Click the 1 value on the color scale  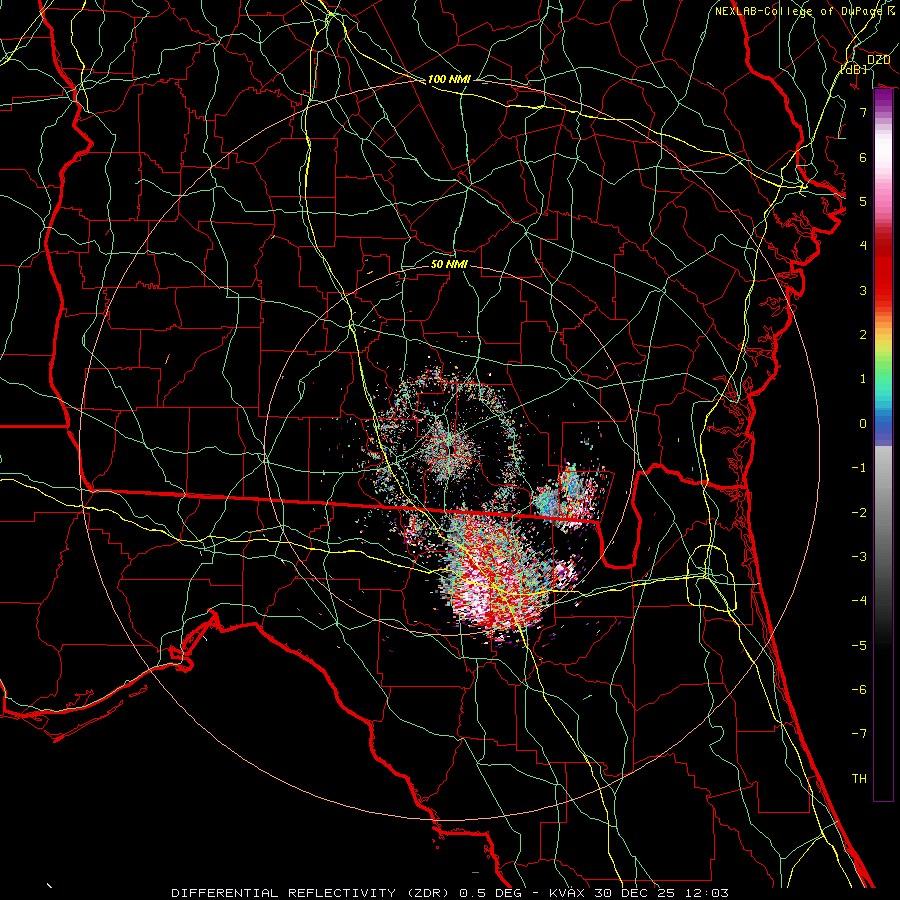863,379
